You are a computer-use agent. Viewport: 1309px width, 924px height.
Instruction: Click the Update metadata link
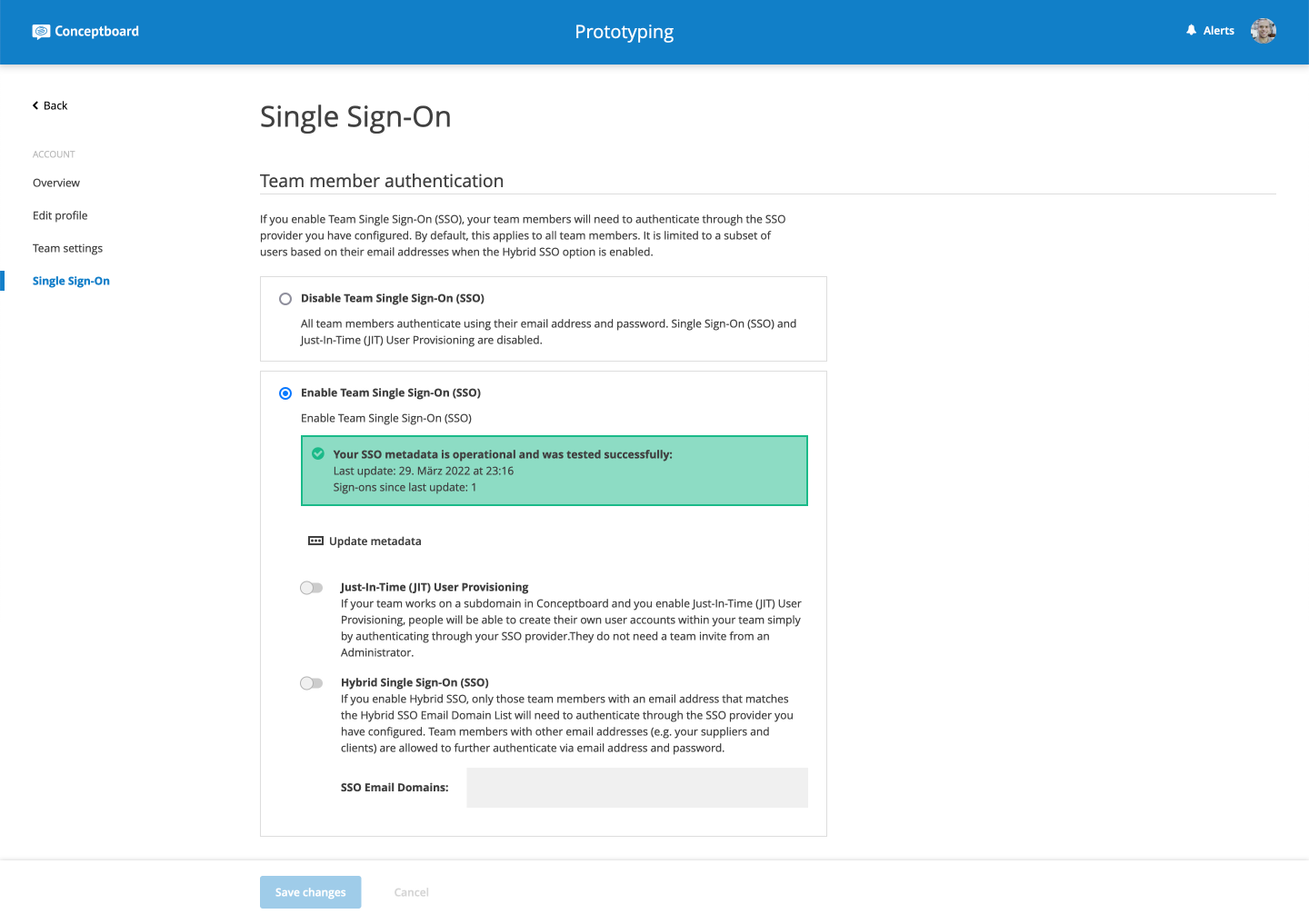(375, 541)
